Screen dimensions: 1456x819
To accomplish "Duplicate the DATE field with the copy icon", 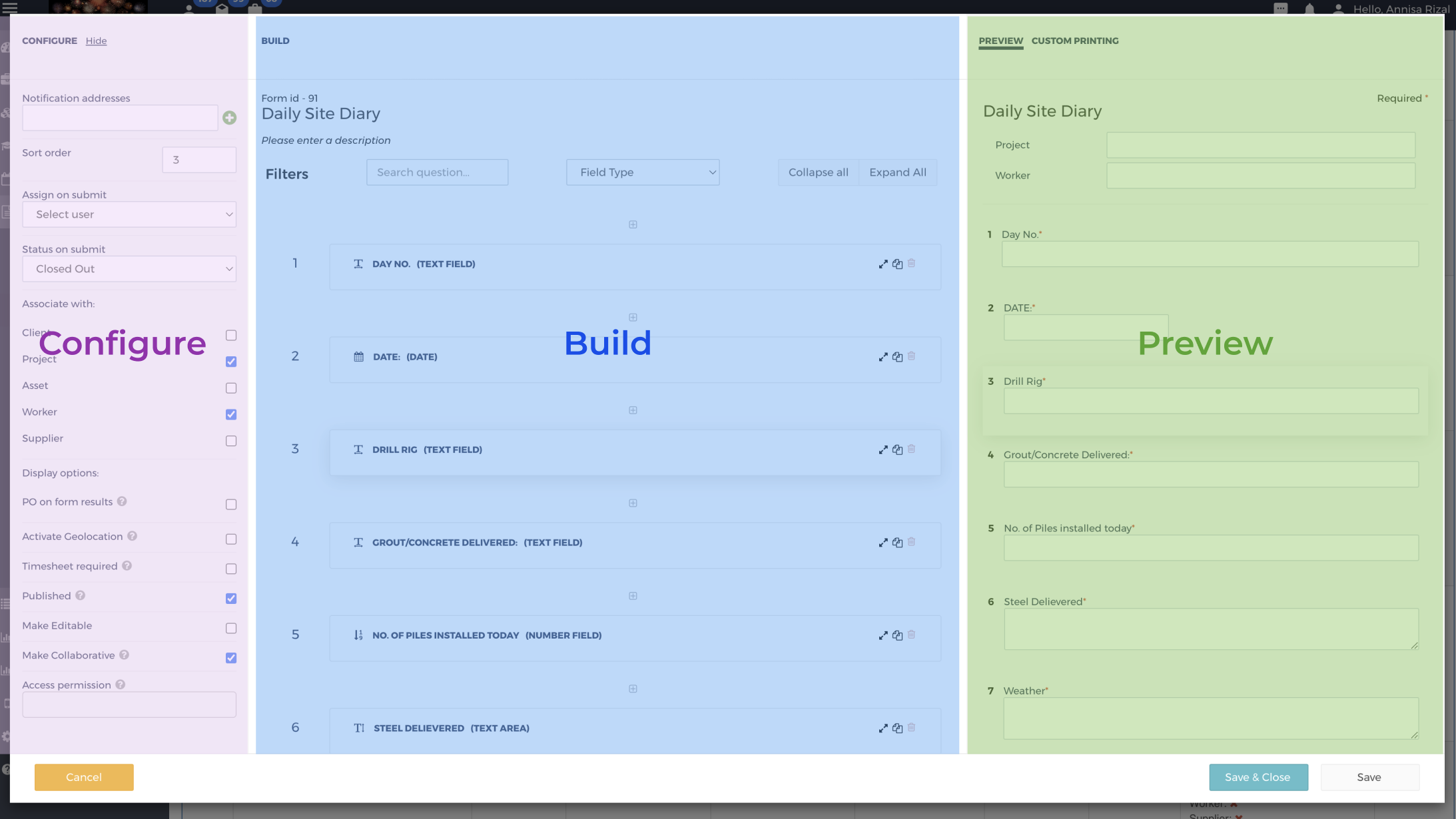I will 897,356.
